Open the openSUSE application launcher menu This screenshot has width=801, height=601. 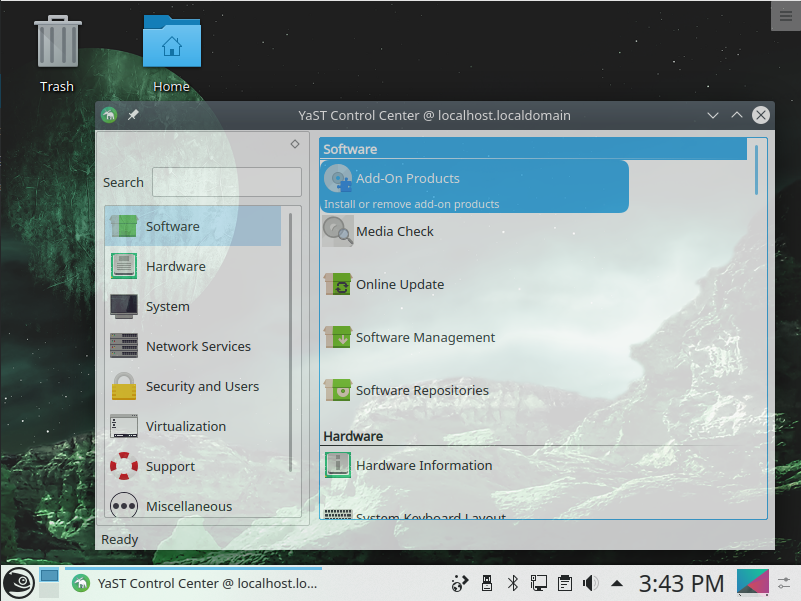point(18,582)
